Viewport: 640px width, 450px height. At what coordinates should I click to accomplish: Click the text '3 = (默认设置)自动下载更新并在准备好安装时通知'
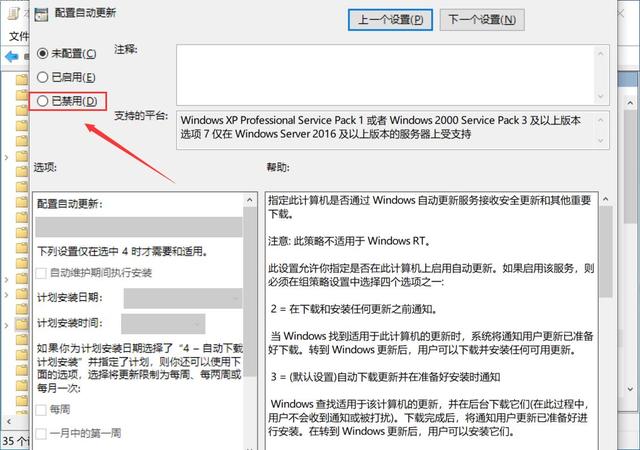click(x=385, y=377)
